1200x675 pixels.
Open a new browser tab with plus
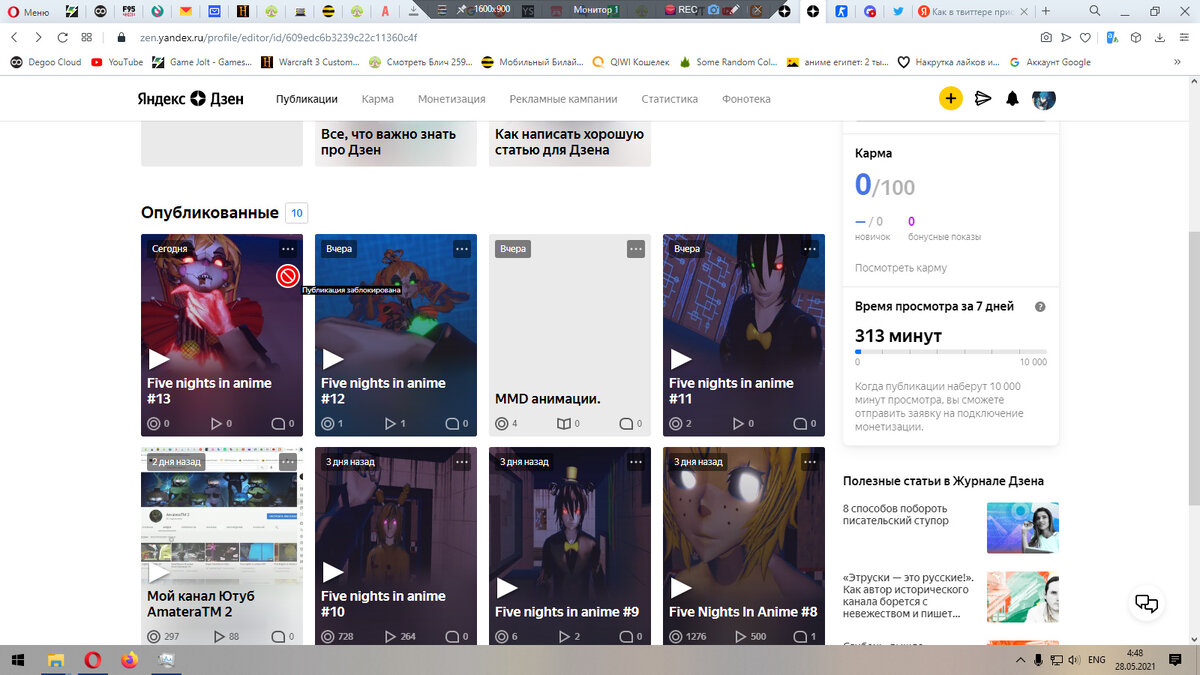[1046, 11]
